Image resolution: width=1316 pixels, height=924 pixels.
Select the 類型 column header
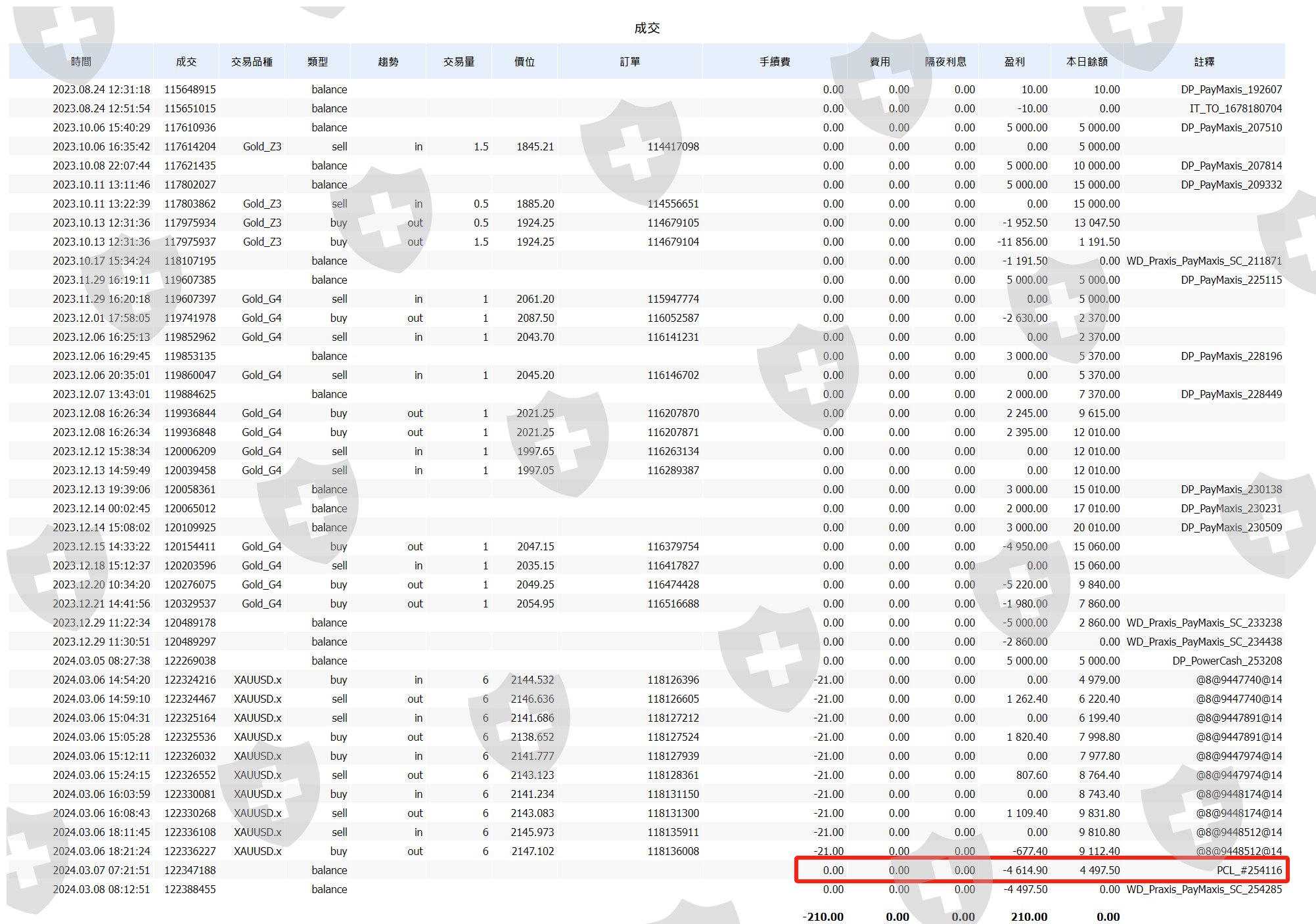[x=317, y=62]
